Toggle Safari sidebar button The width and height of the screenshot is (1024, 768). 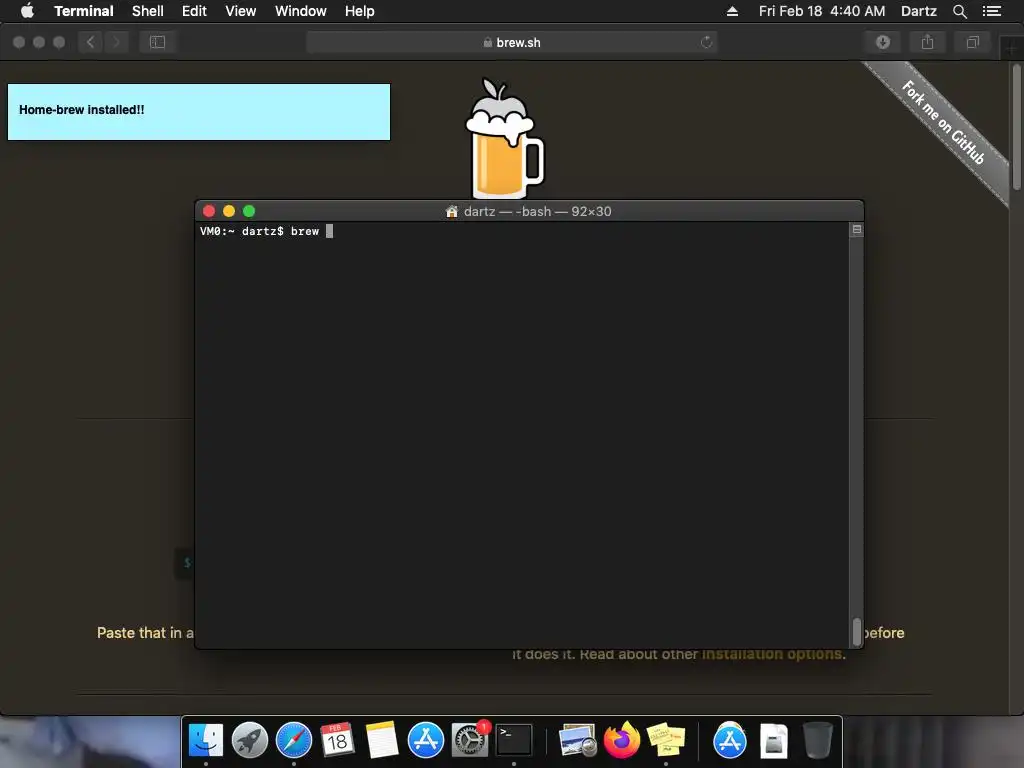coord(157,42)
